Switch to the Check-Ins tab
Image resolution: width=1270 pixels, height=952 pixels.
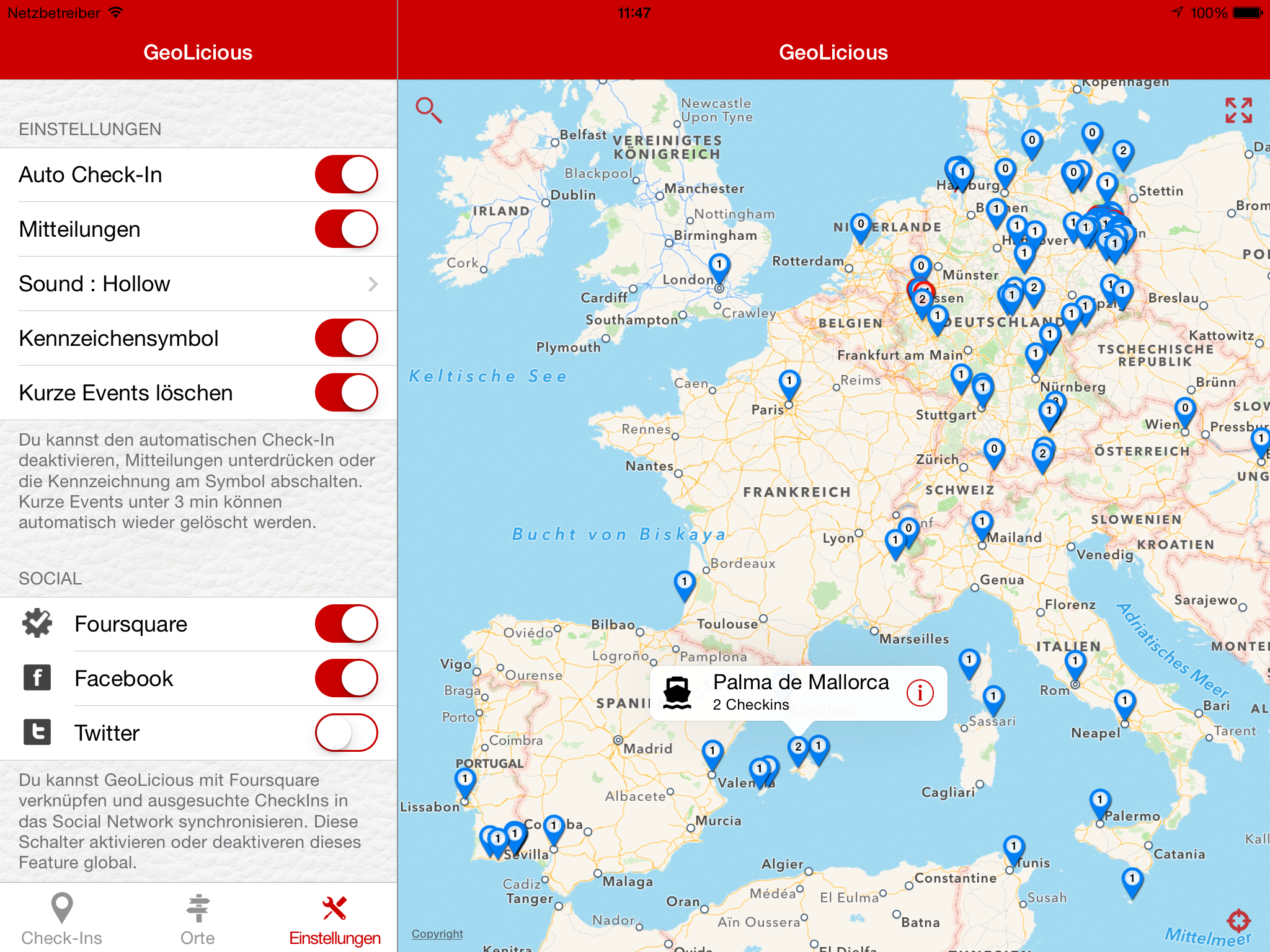click(x=62, y=919)
